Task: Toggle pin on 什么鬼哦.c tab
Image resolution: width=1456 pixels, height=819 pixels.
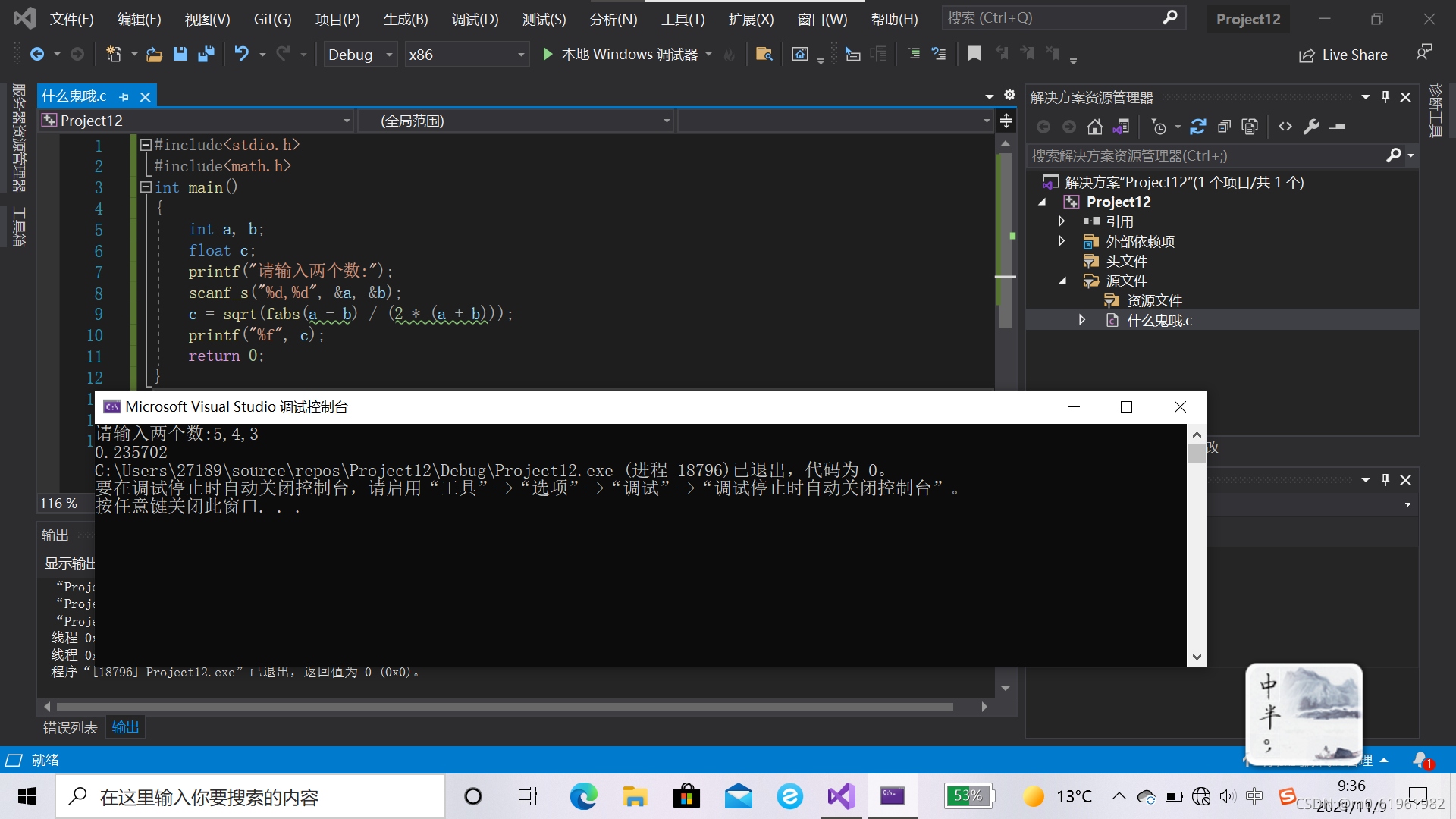Action: (124, 97)
